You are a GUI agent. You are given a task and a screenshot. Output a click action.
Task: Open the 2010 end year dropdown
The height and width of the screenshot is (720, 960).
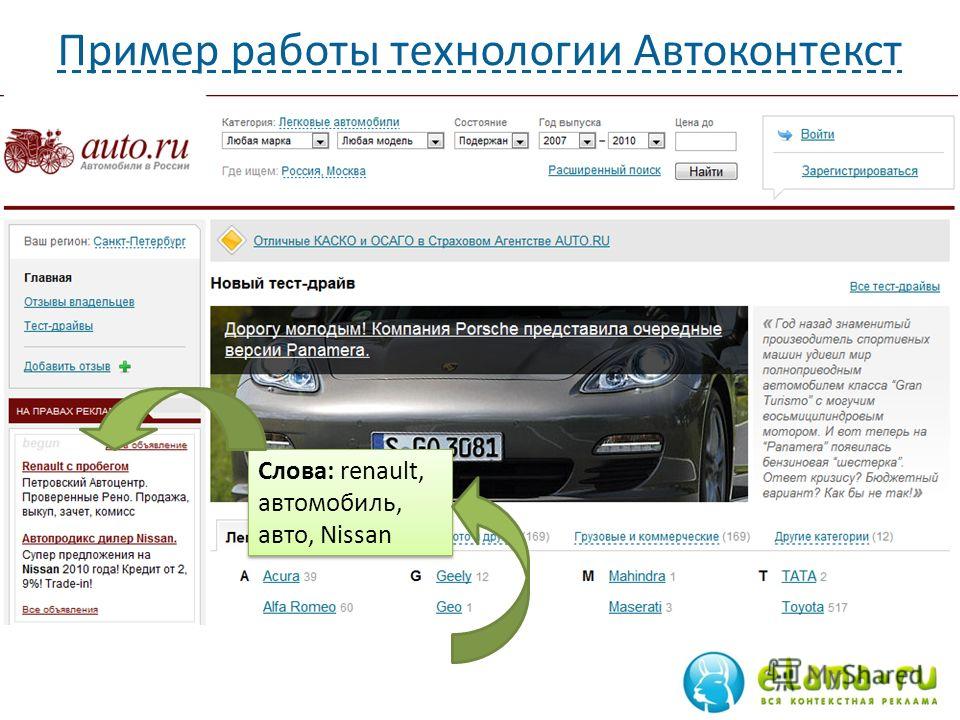(636, 141)
